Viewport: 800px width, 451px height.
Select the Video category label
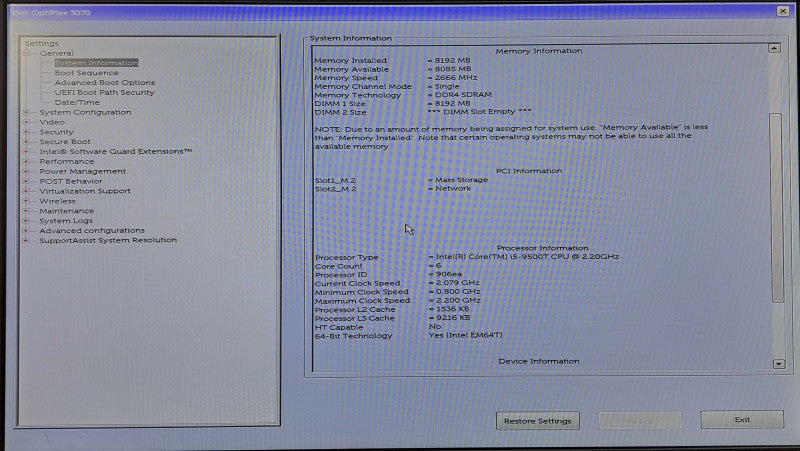52,122
